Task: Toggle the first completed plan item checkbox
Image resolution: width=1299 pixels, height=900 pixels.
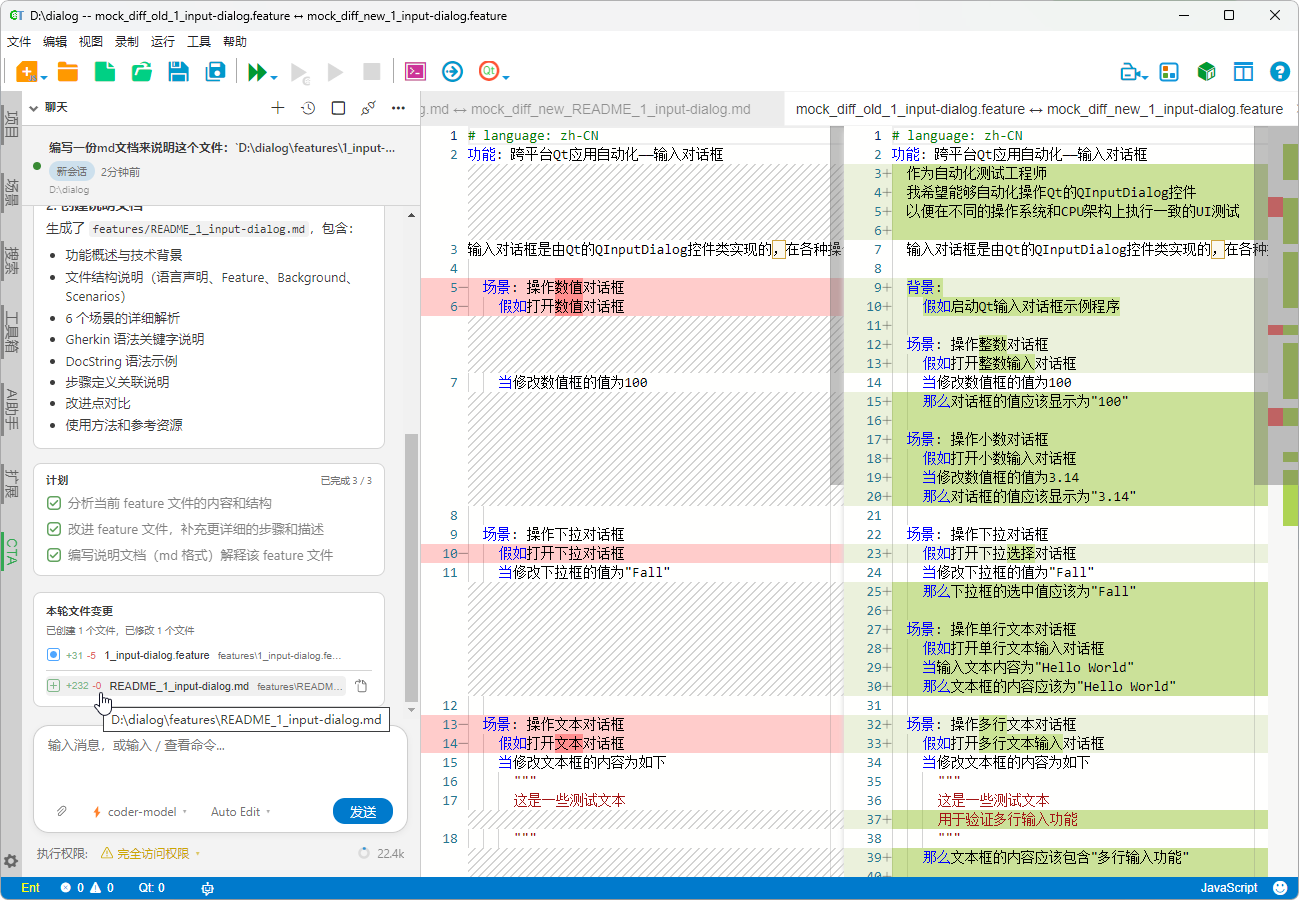Action: coord(54,503)
